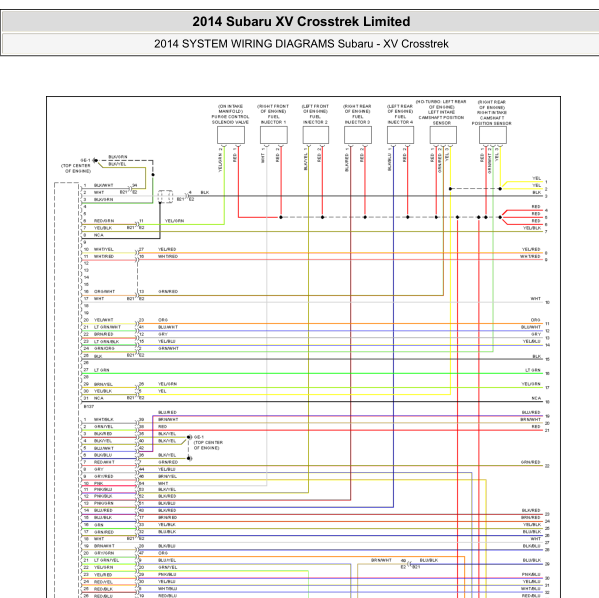Click the vertical 'BLK/YEL' label under Fuel Injector 2
The width and height of the screenshot is (599, 598).
[306, 161]
